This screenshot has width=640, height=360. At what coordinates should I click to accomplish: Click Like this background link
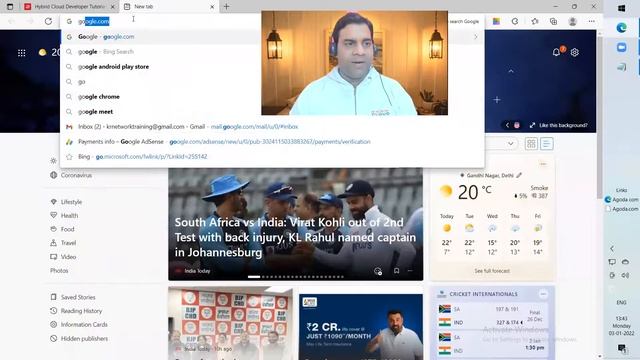pyautogui.click(x=563, y=125)
